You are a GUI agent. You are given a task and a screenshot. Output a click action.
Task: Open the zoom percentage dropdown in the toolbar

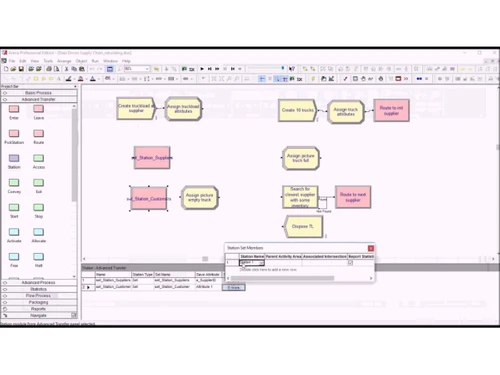[147, 69]
